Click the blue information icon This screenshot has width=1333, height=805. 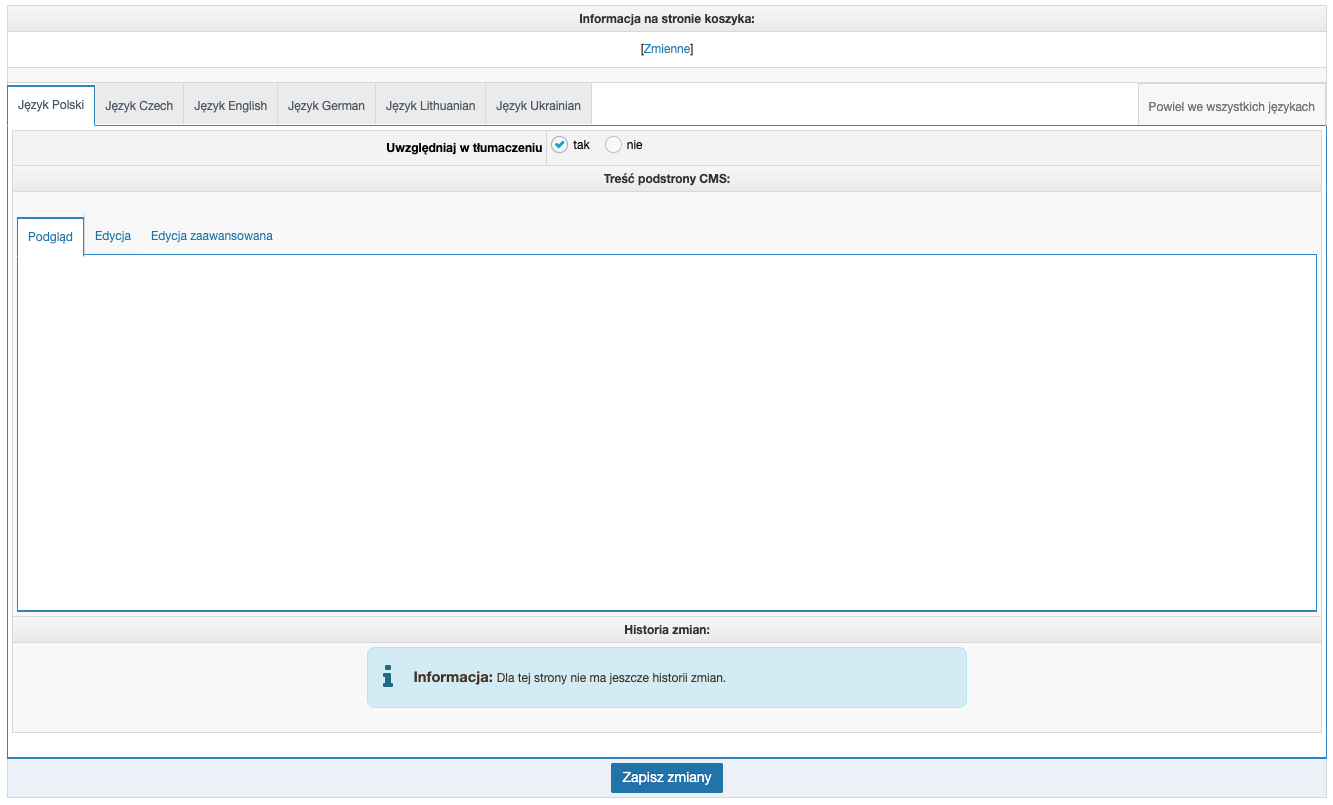388,677
